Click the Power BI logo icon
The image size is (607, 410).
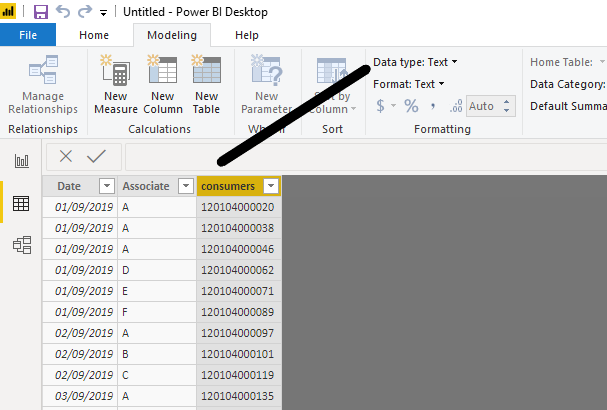(8, 12)
